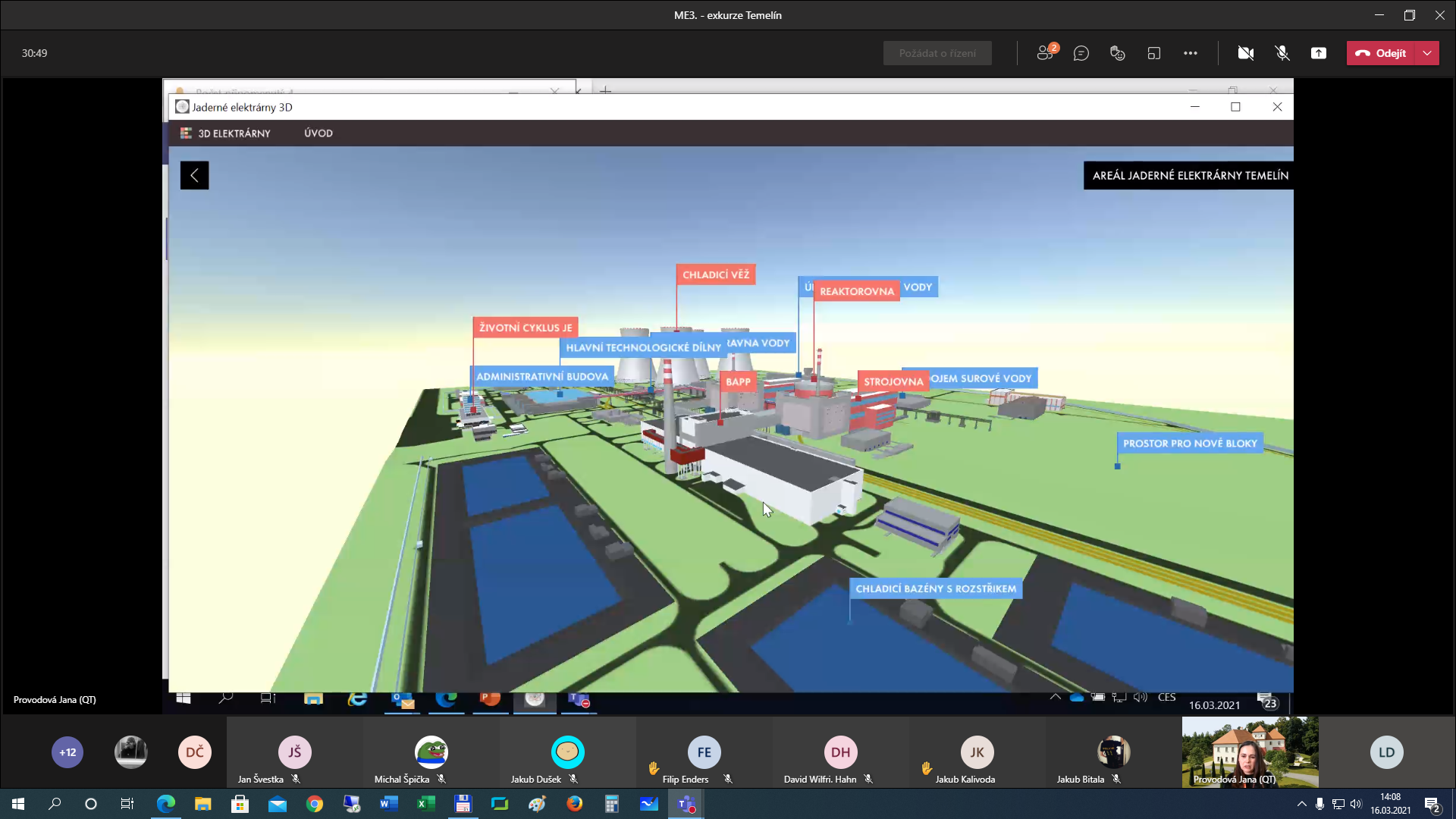This screenshot has width=1456, height=819.
Task: Open Mail app from taskbar
Action: click(277, 804)
